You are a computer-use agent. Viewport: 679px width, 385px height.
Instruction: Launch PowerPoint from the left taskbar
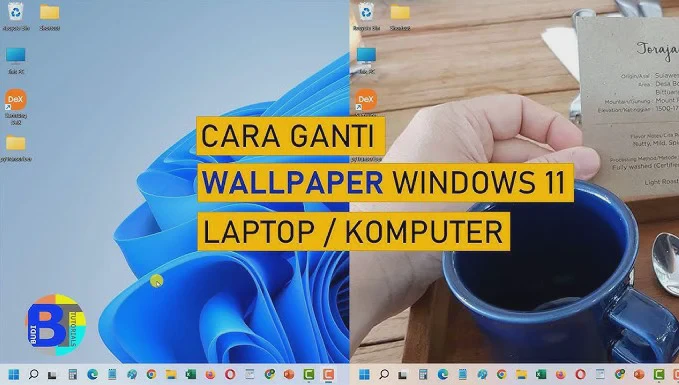[x=289, y=374]
